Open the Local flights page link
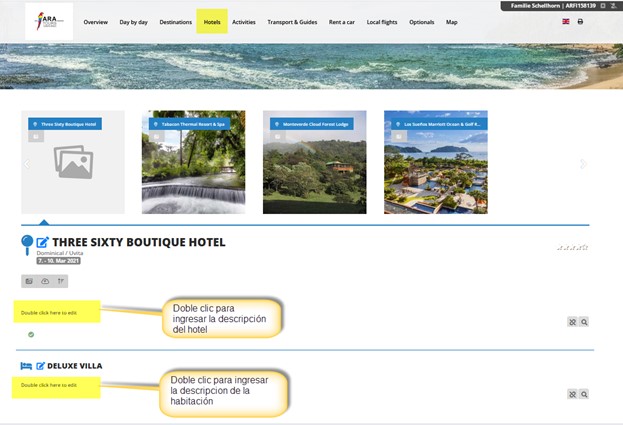This screenshot has height=425, width=623. tap(383, 21)
